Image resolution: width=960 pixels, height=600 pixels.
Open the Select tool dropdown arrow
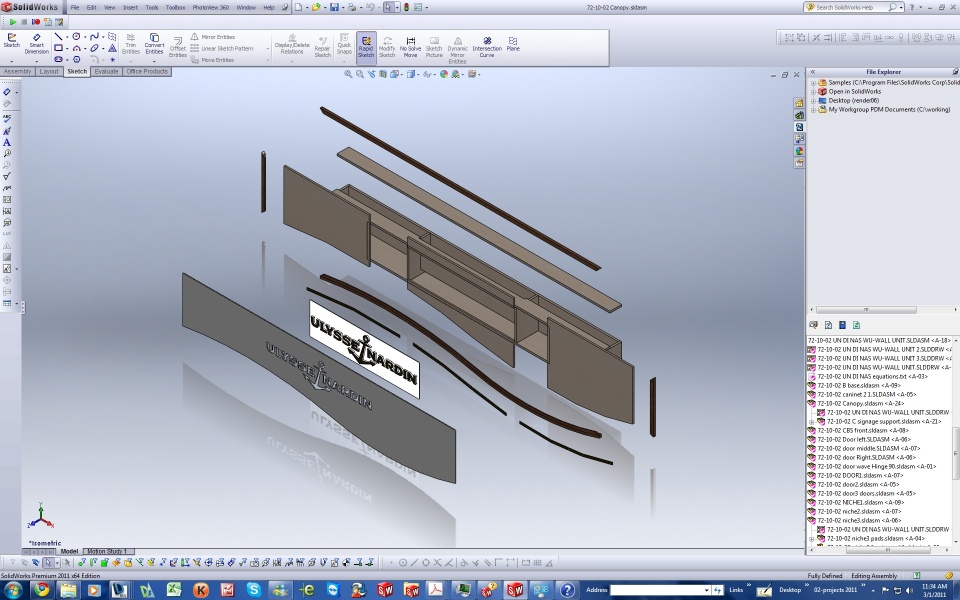click(x=397, y=7)
